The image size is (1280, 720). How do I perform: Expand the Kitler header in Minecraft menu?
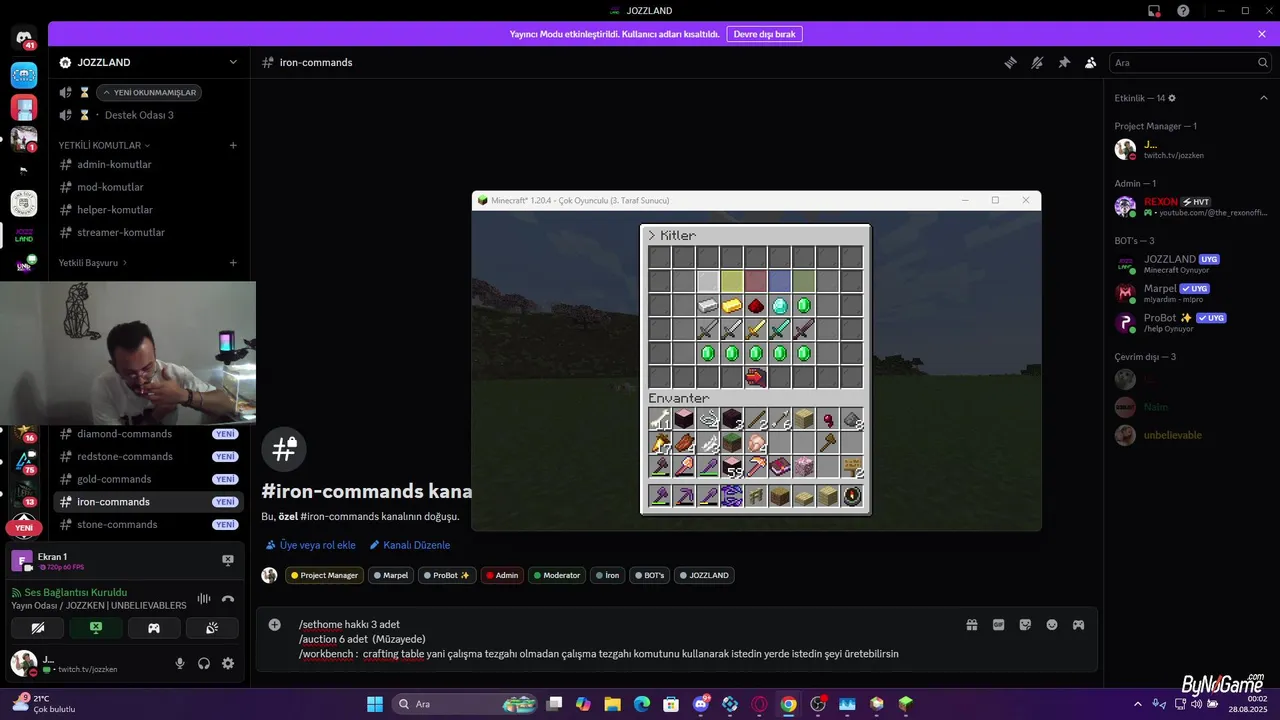click(671, 235)
